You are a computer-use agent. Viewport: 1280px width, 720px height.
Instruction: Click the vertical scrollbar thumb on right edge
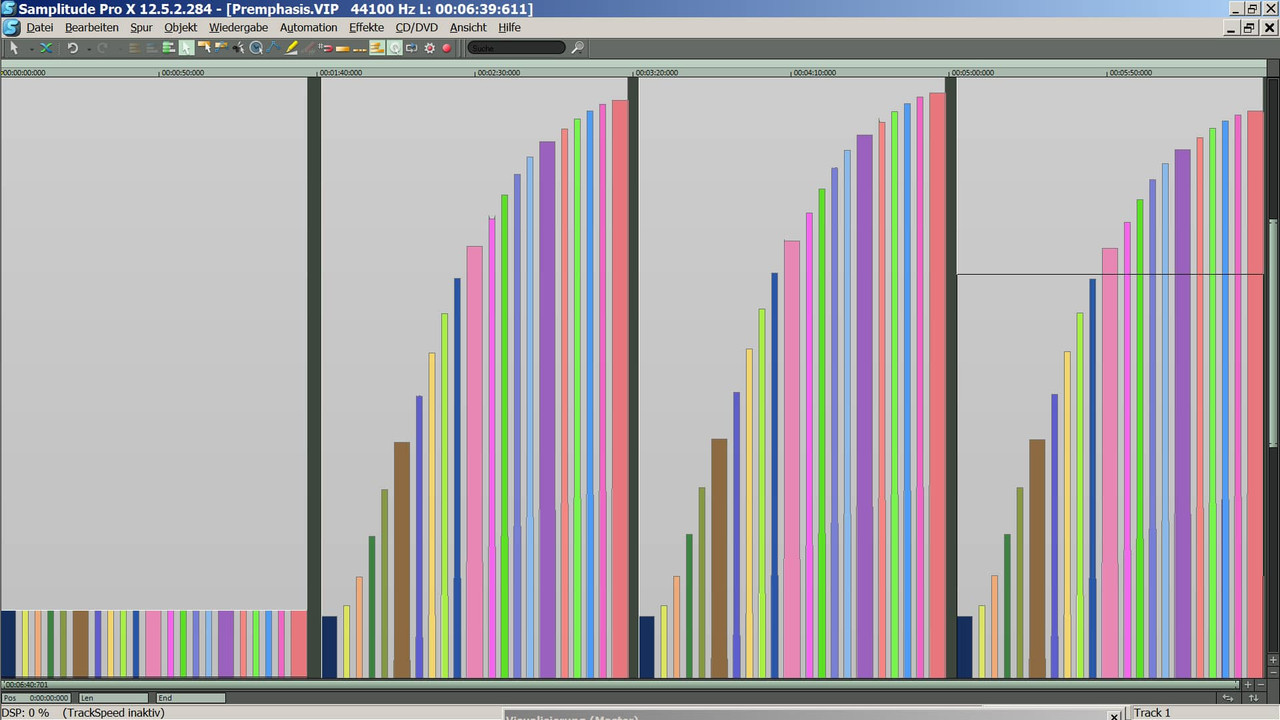(x=1273, y=333)
